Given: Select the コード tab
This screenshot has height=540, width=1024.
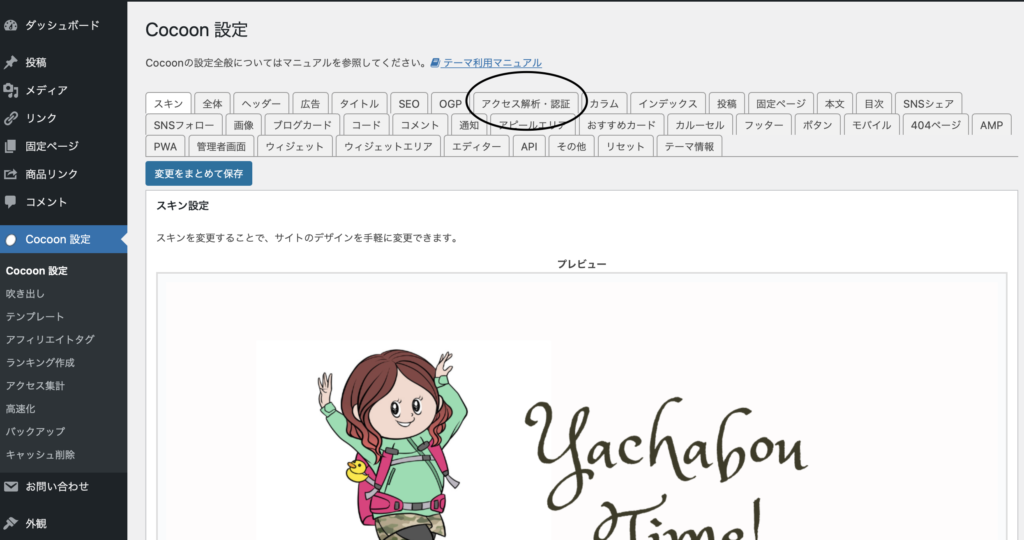Looking at the screenshot, I should [x=366, y=125].
